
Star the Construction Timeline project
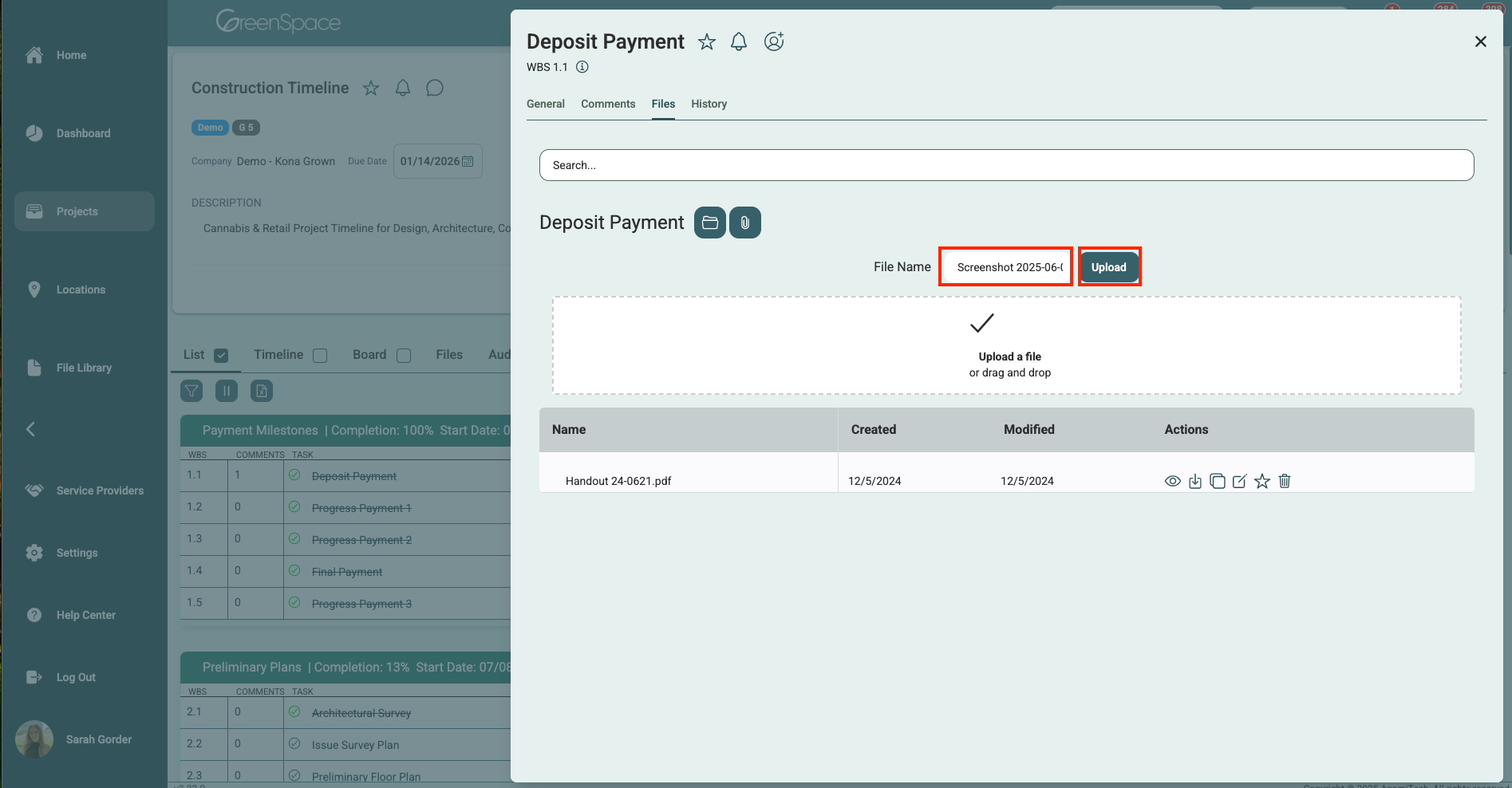coord(371,88)
